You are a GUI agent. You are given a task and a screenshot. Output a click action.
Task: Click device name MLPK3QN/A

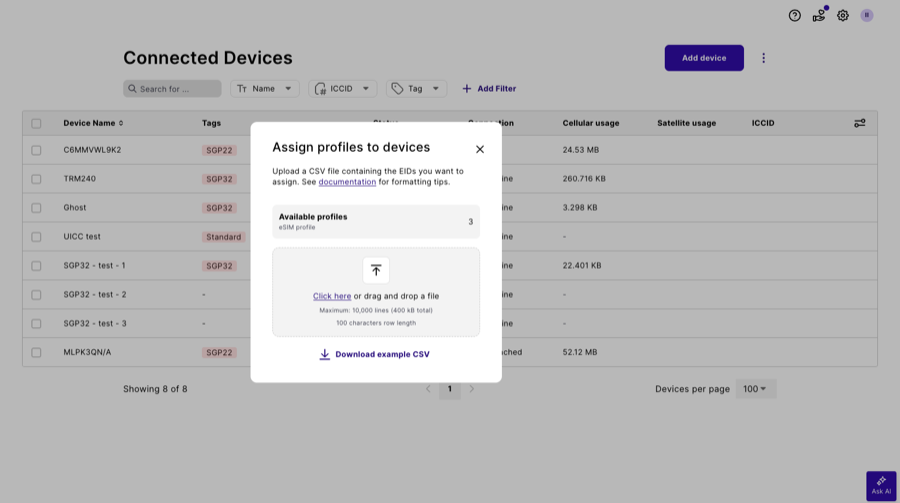87,352
